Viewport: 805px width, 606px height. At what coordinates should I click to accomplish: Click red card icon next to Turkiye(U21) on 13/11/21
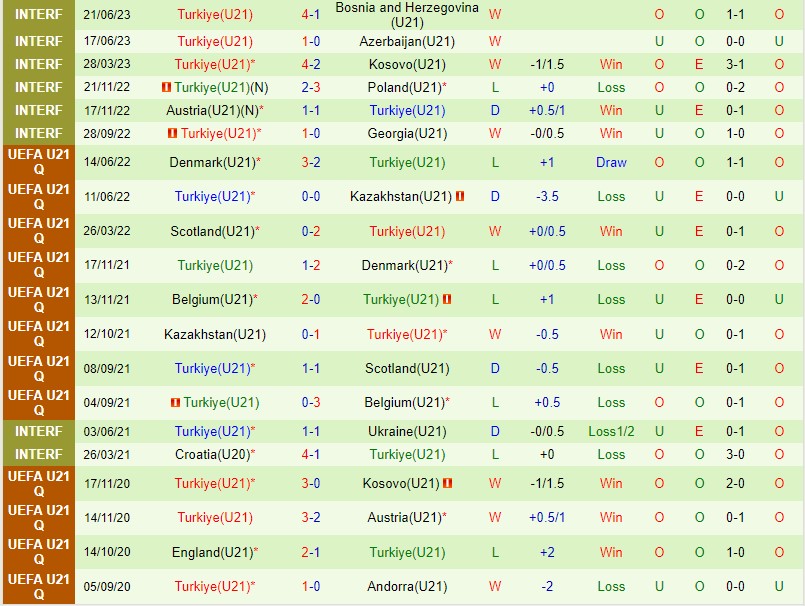(447, 299)
